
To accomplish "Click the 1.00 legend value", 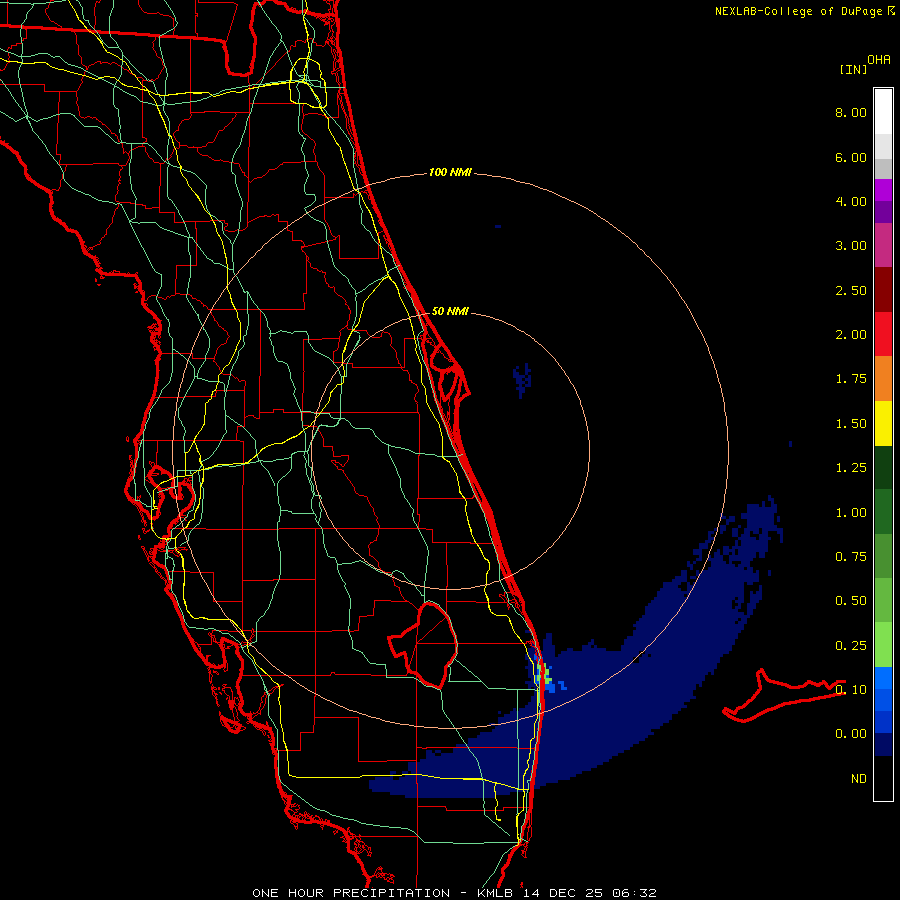I will coord(851,513).
